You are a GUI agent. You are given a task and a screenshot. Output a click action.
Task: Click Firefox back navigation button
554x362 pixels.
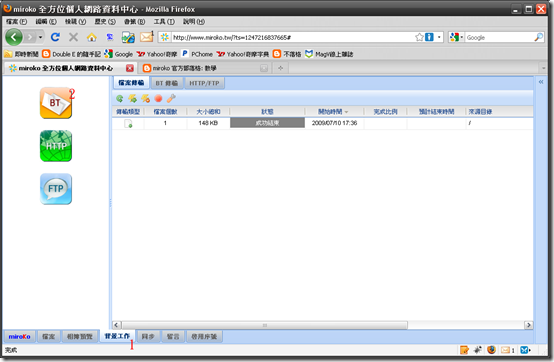[14, 37]
